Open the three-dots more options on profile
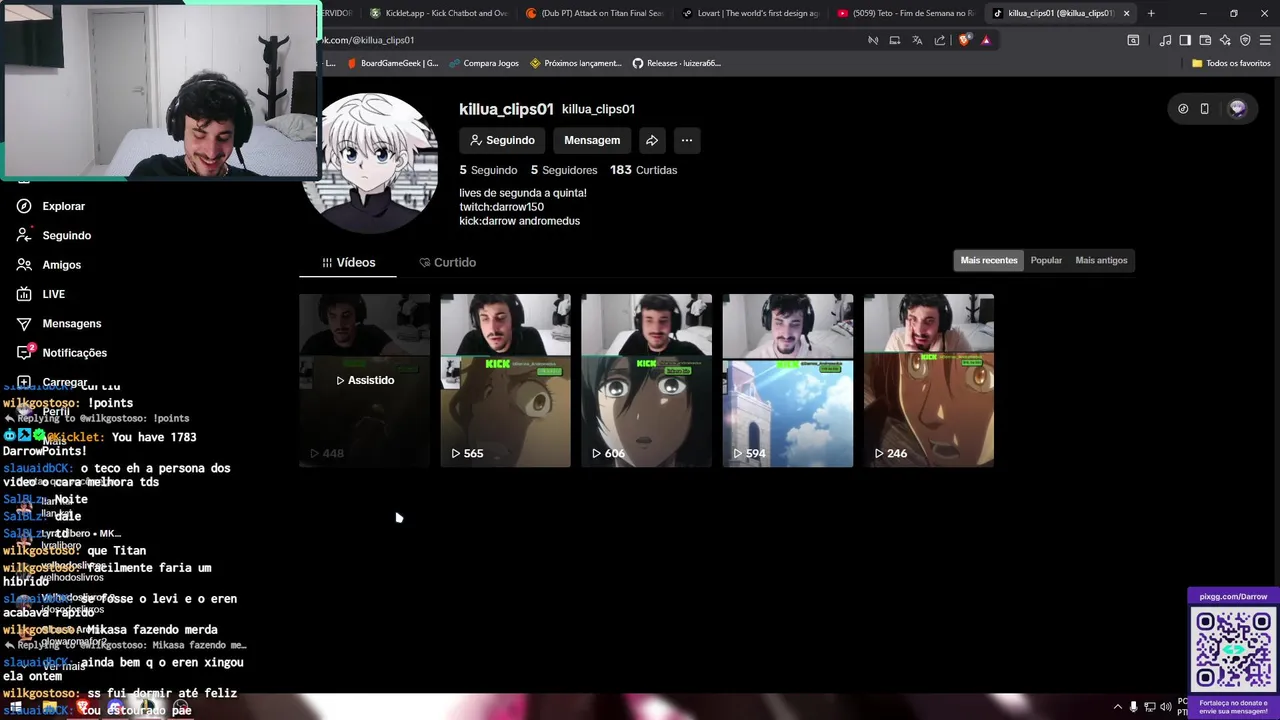Screen dimensions: 1280x720 (687, 140)
